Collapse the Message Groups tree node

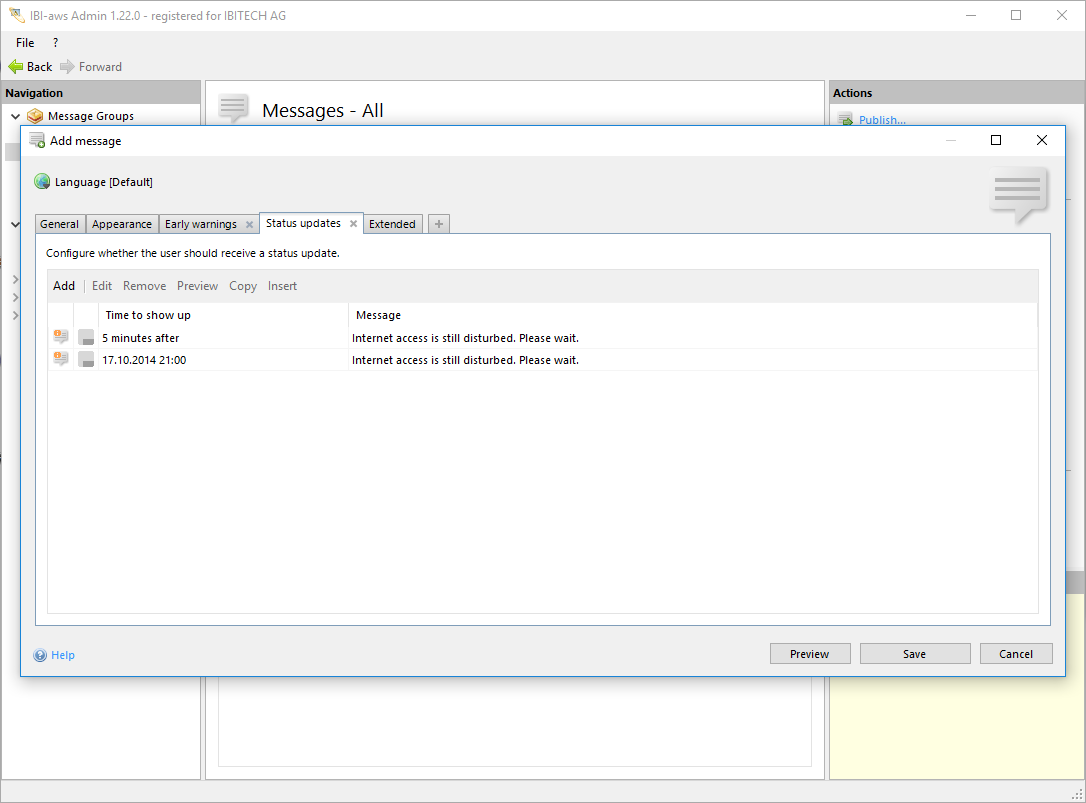point(15,116)
